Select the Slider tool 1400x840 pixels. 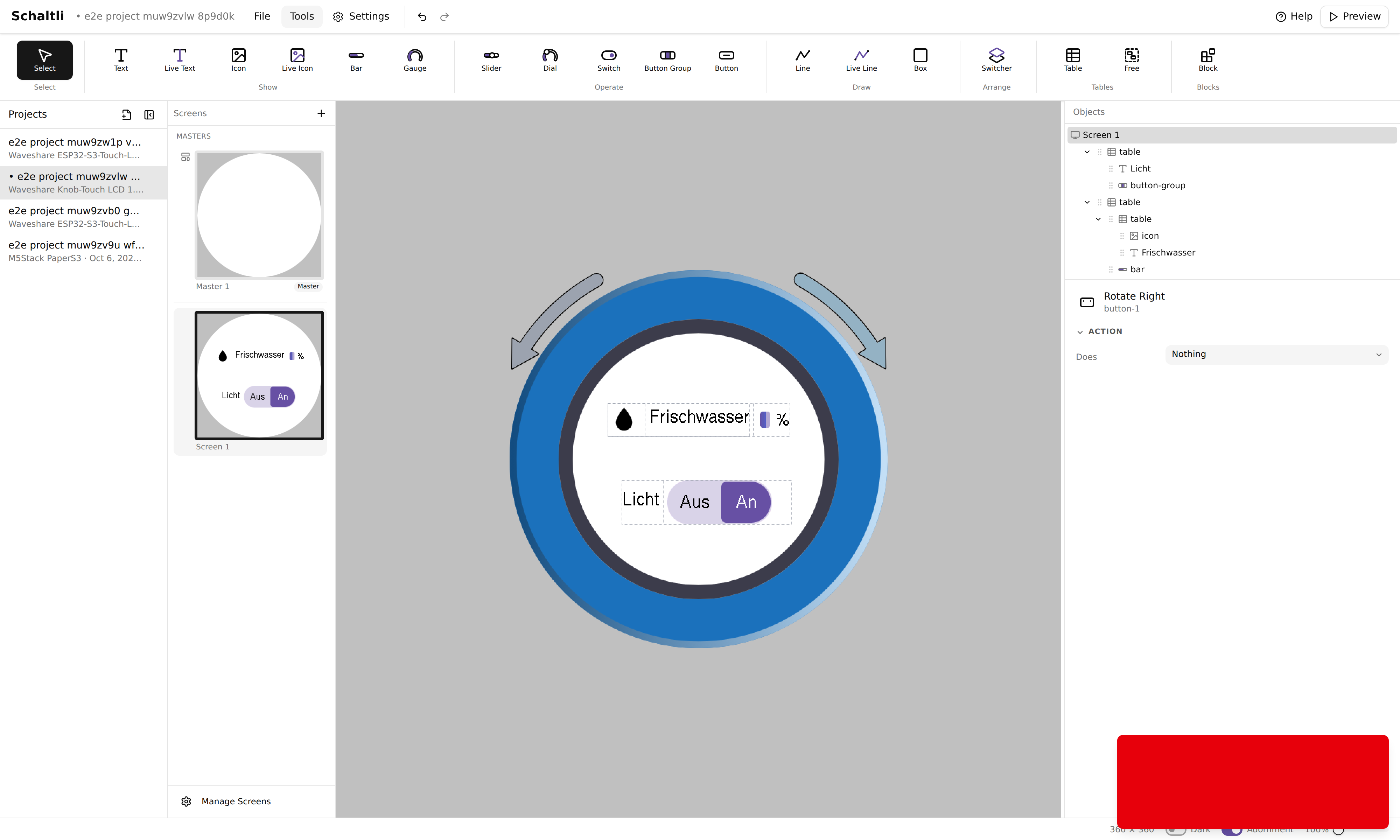[491, 60]
